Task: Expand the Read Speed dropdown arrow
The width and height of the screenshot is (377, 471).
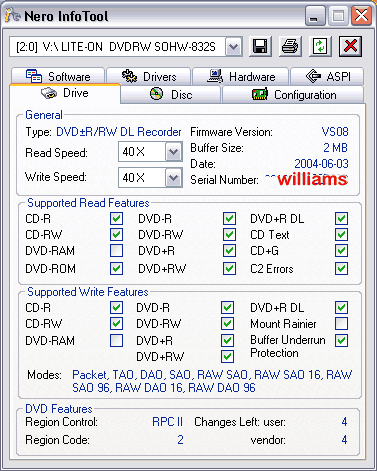Action: (173, 152)
